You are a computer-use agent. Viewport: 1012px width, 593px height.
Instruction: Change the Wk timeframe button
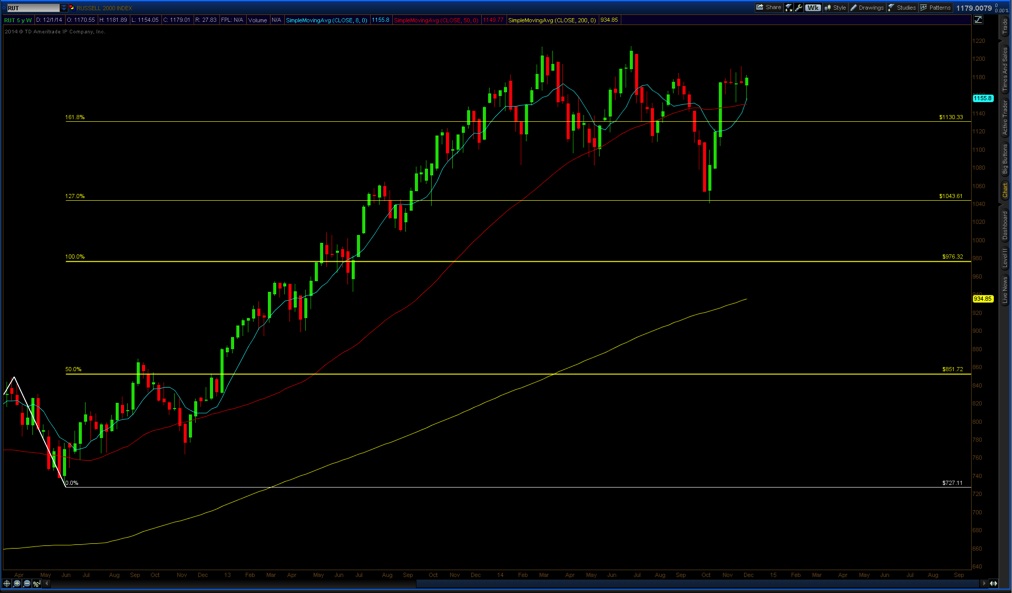click(x=813, y=8)
